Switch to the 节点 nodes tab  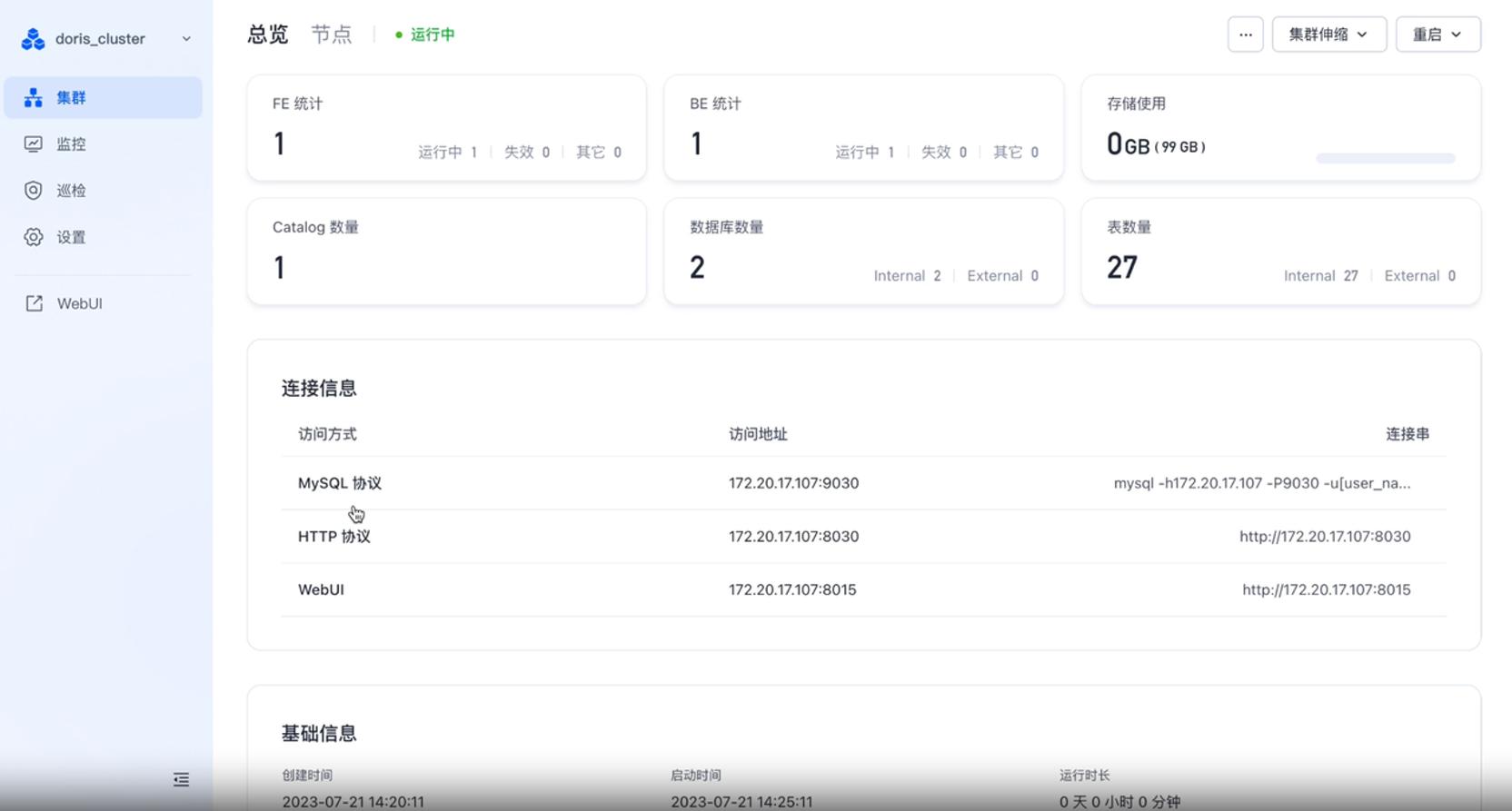tap(332, 35)
